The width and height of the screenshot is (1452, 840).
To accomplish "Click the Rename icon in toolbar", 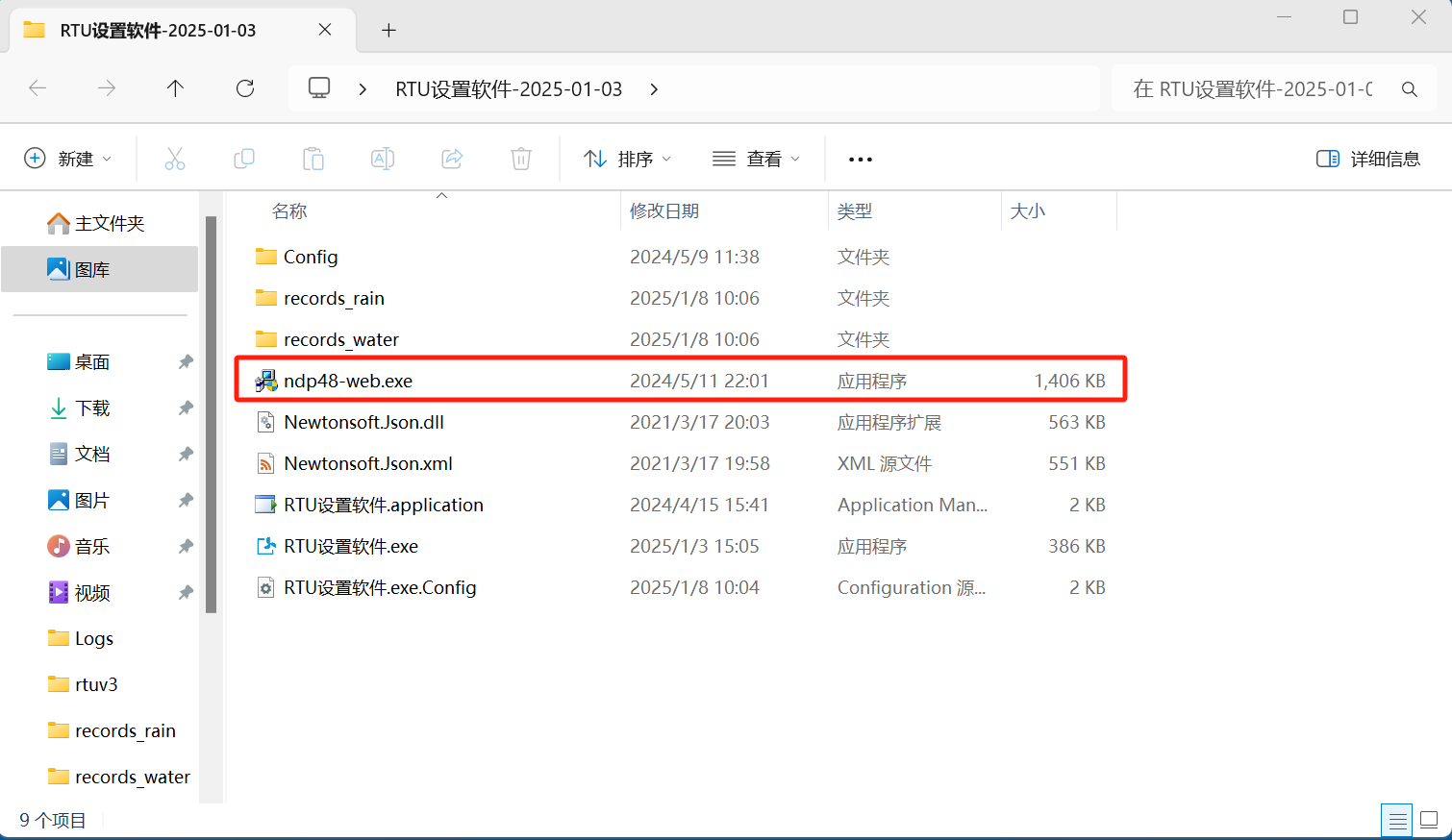I will 383,159.
